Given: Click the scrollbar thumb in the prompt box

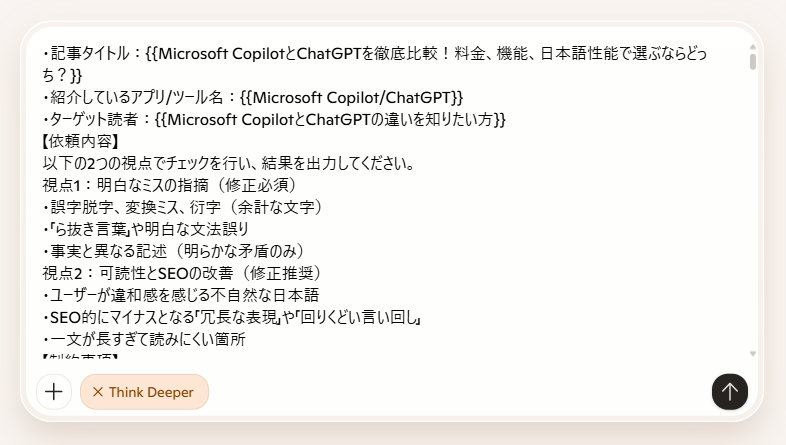Looking at the screenshot, I should pyautogui.click(x=752, y=62).
